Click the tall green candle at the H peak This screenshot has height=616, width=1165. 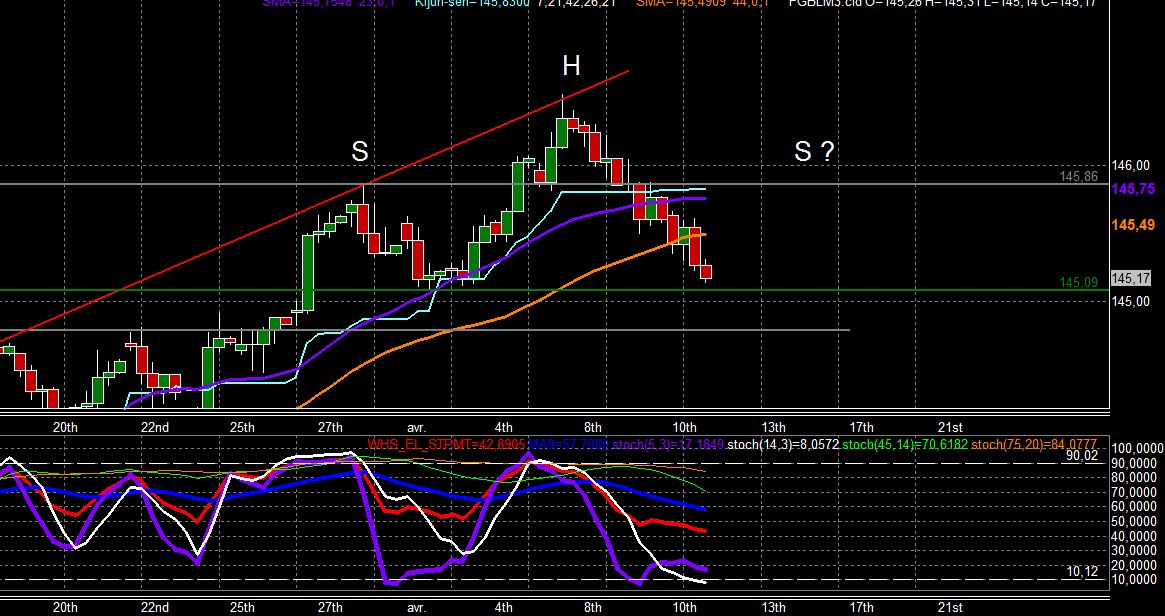[562, 131]
